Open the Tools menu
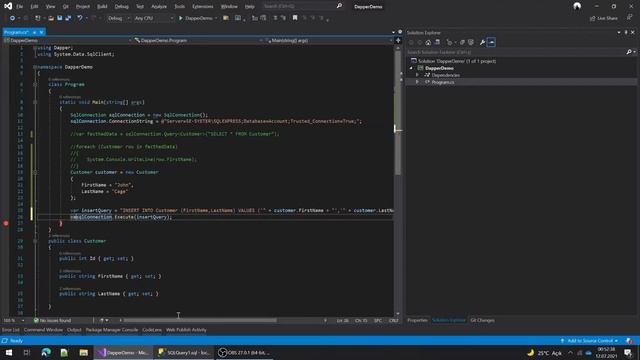The width and height of the screenshot is (640, 360). click(x=179, y=7)
